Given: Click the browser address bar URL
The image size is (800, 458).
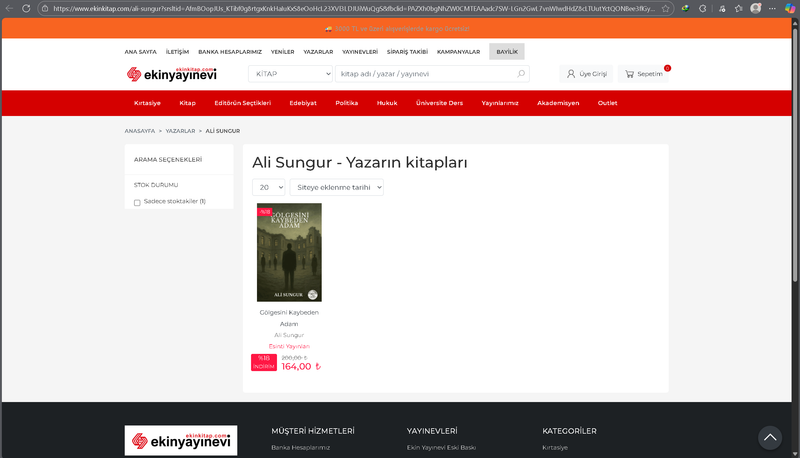Looking at the screenshot, I should (354, 9).
